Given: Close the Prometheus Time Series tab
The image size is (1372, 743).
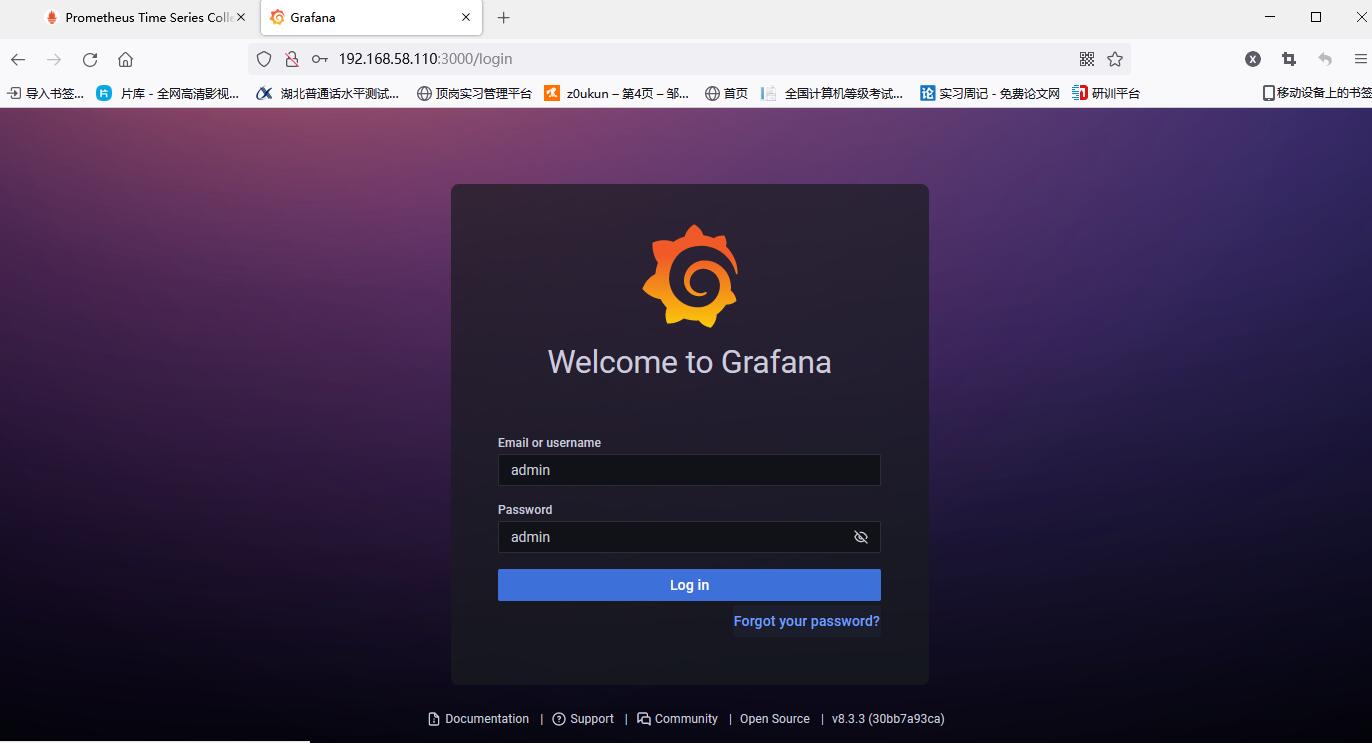Looking at the screenshot, I should pyautogui.click(x=241, y=17).
